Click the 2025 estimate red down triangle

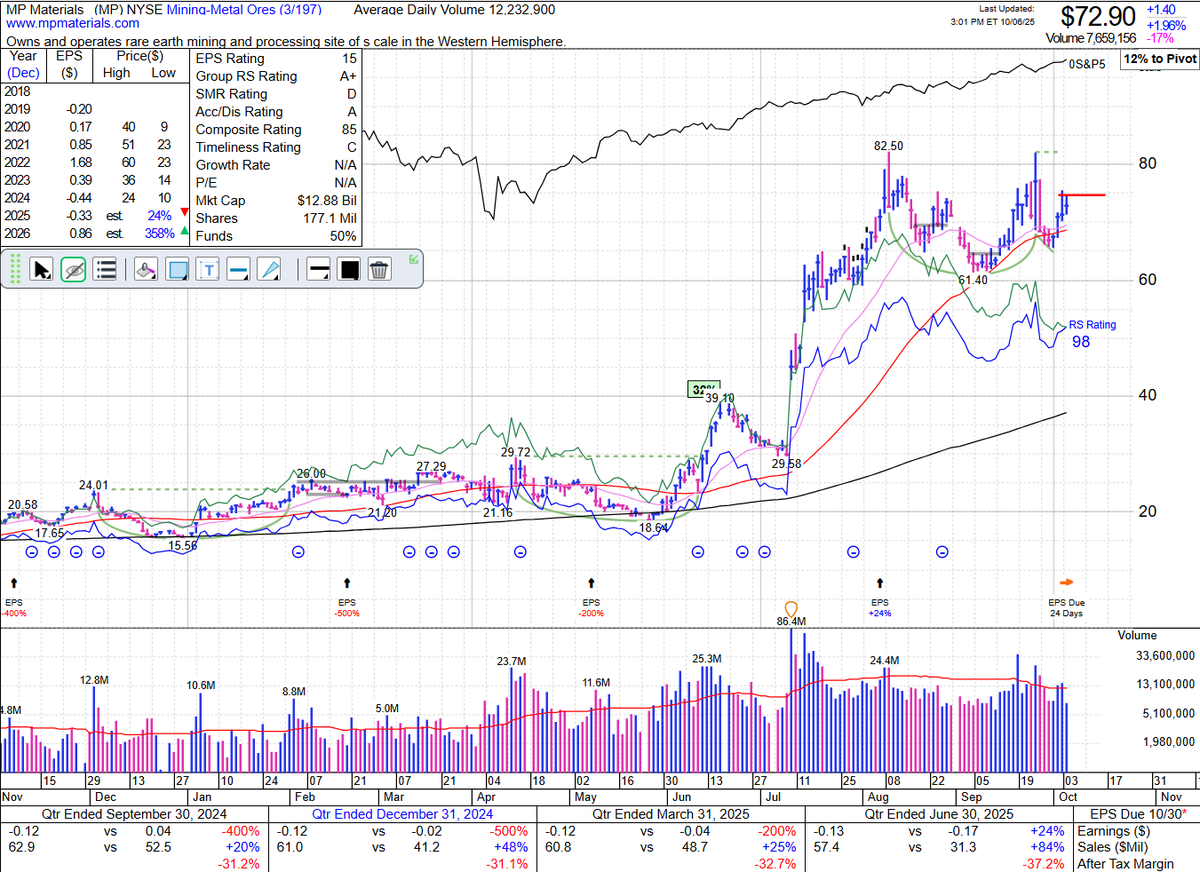click(x=184, y=212)
